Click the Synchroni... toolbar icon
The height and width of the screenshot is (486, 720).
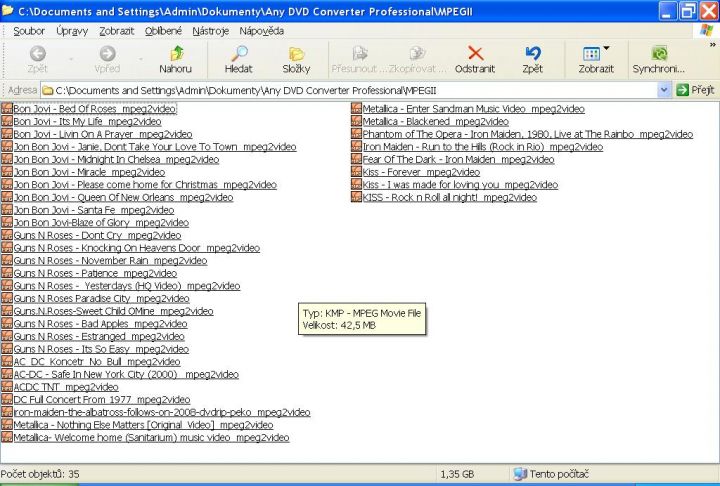pyautogui.click(x=659, y=53)
